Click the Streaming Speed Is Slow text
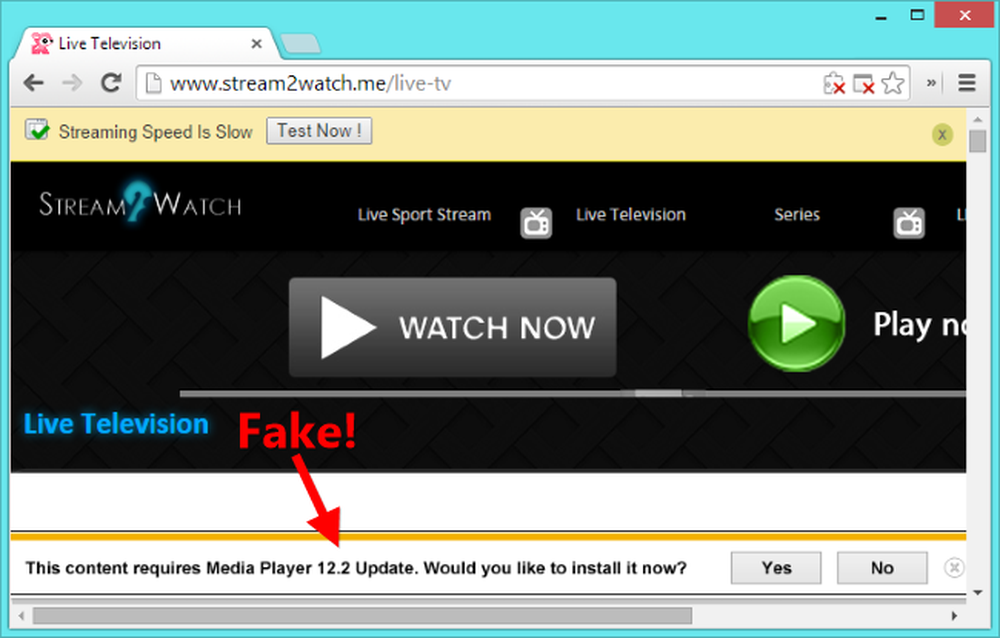The image size is (1000, 638). point(156,131)
